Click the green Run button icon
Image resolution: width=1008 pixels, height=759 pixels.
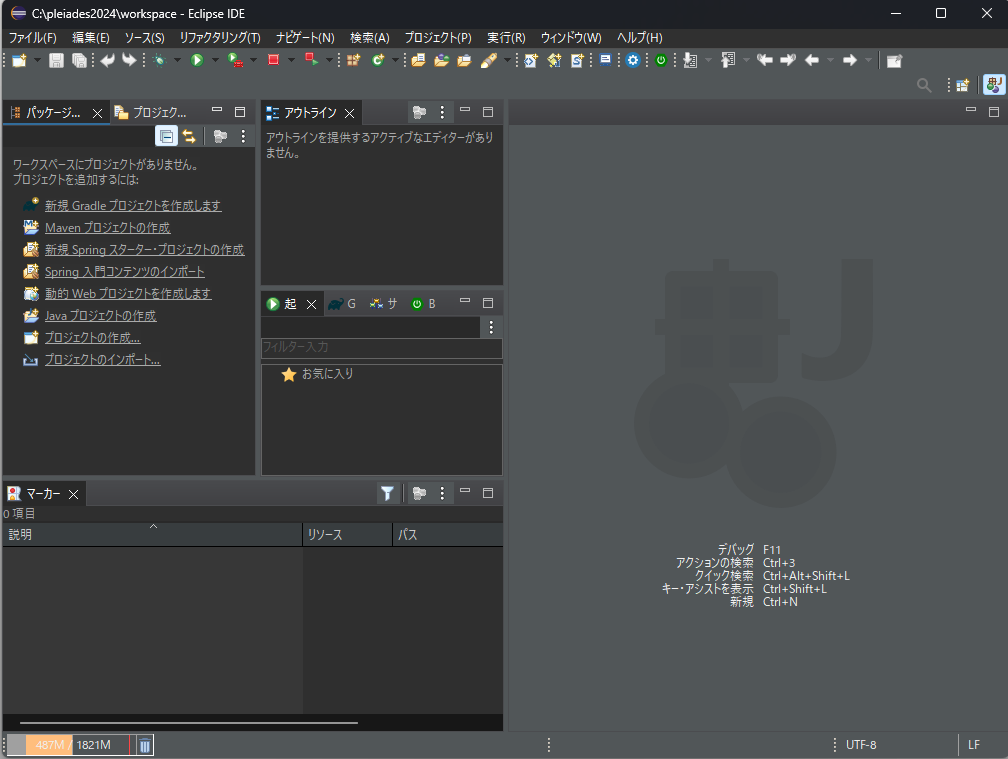click(197, 60)
